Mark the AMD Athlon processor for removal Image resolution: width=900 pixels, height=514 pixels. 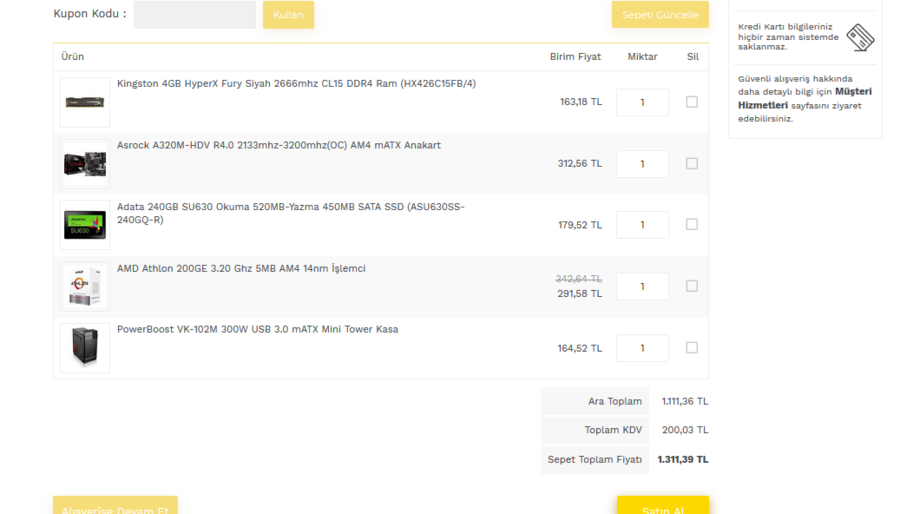coord(692,286)
